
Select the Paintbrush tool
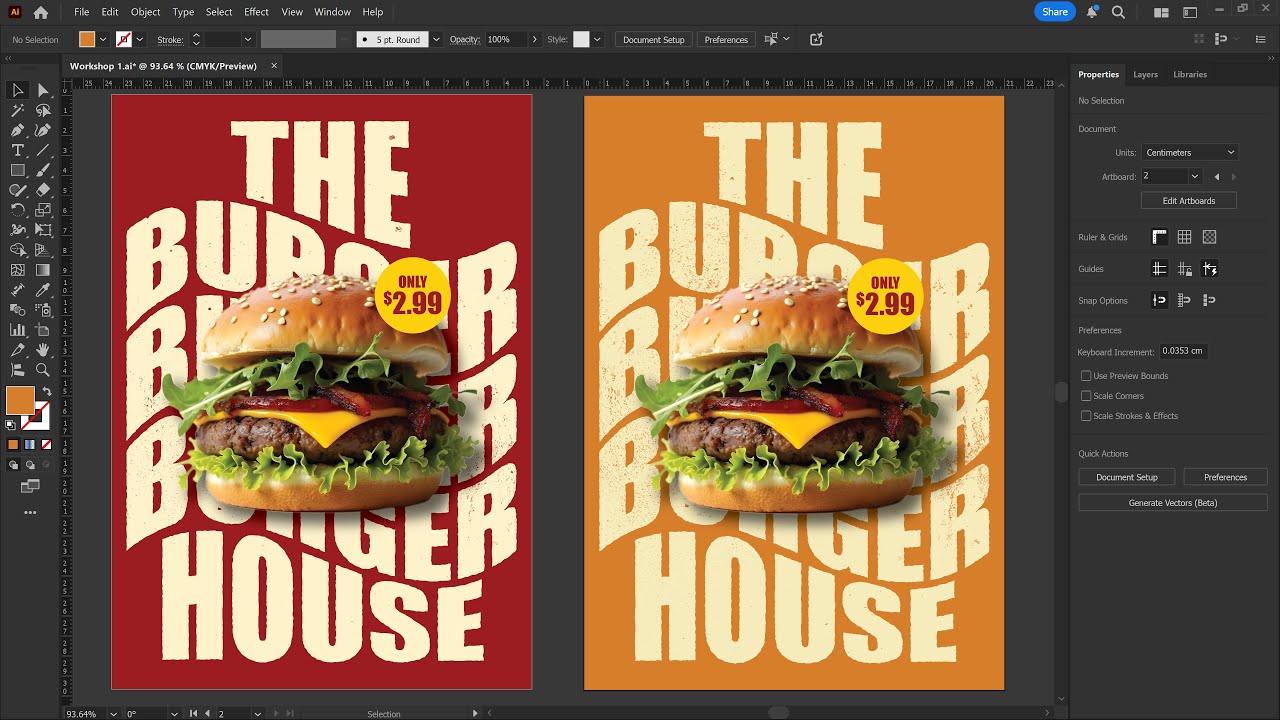(43, 170)
